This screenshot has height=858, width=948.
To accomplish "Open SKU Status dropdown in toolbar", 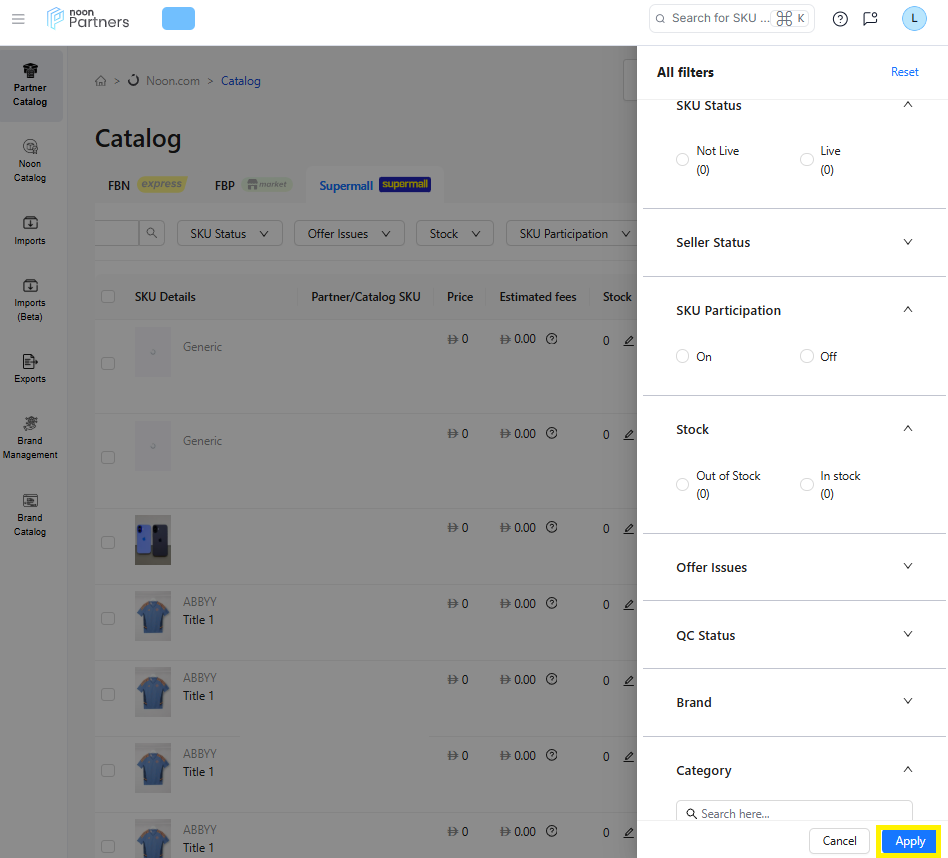I will (230, 233).
